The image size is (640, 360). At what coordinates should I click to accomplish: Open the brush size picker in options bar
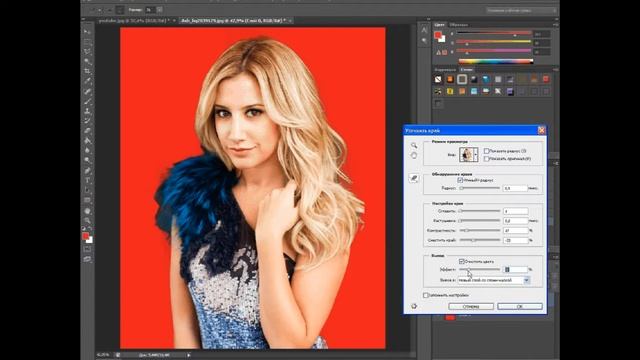point(159,10)
